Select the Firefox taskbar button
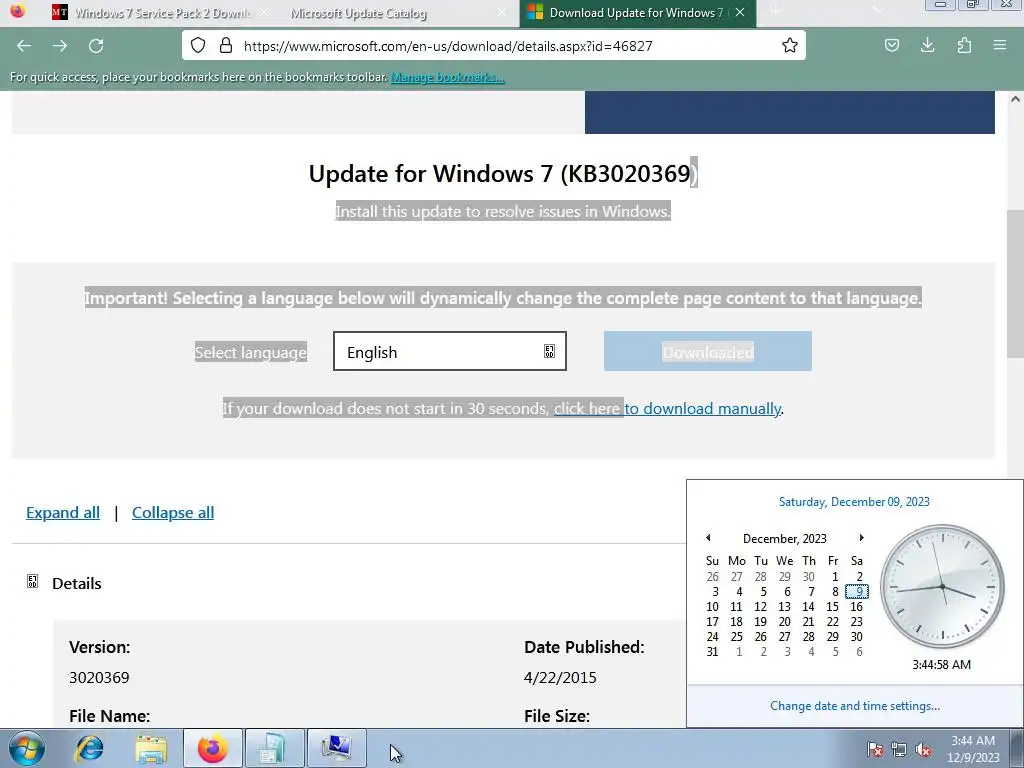Image resolution: width=1024 pixels, height=768 pixels. 213,748
